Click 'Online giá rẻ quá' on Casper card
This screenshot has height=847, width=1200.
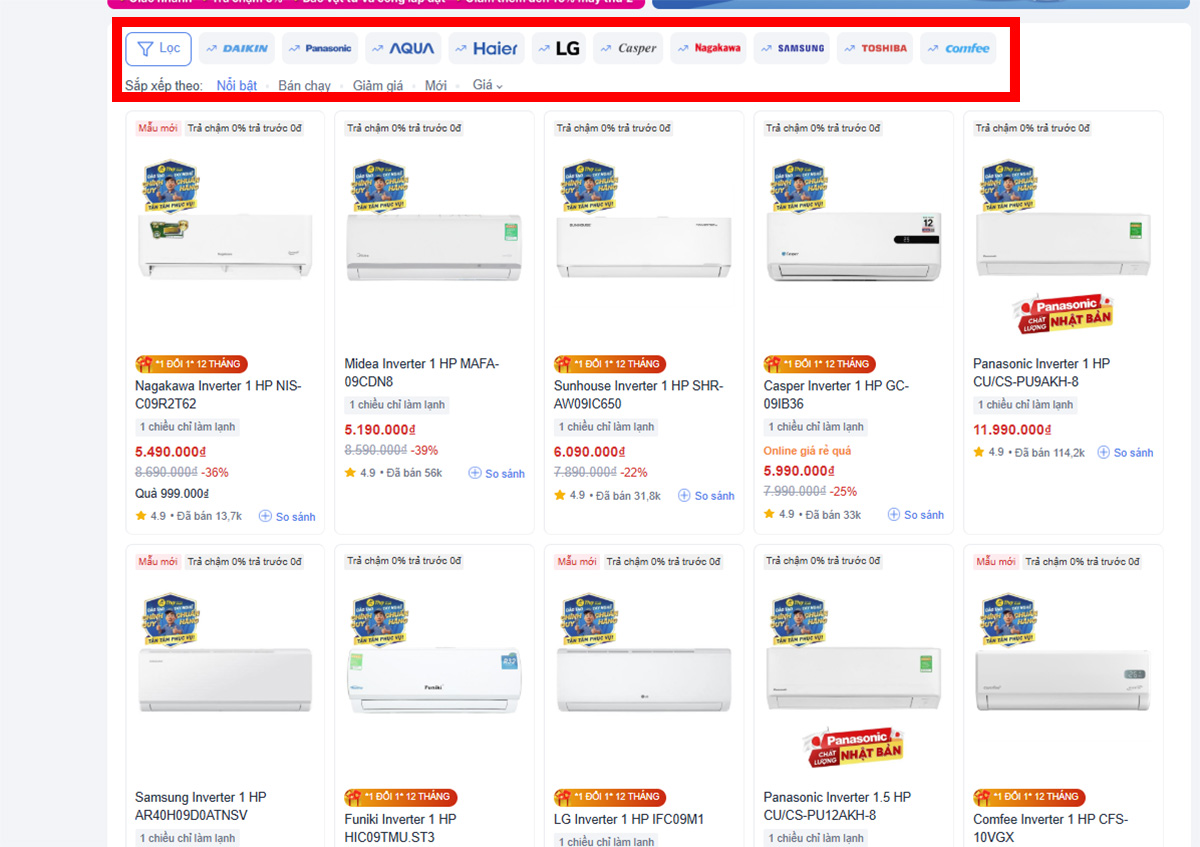click(807, 451)
